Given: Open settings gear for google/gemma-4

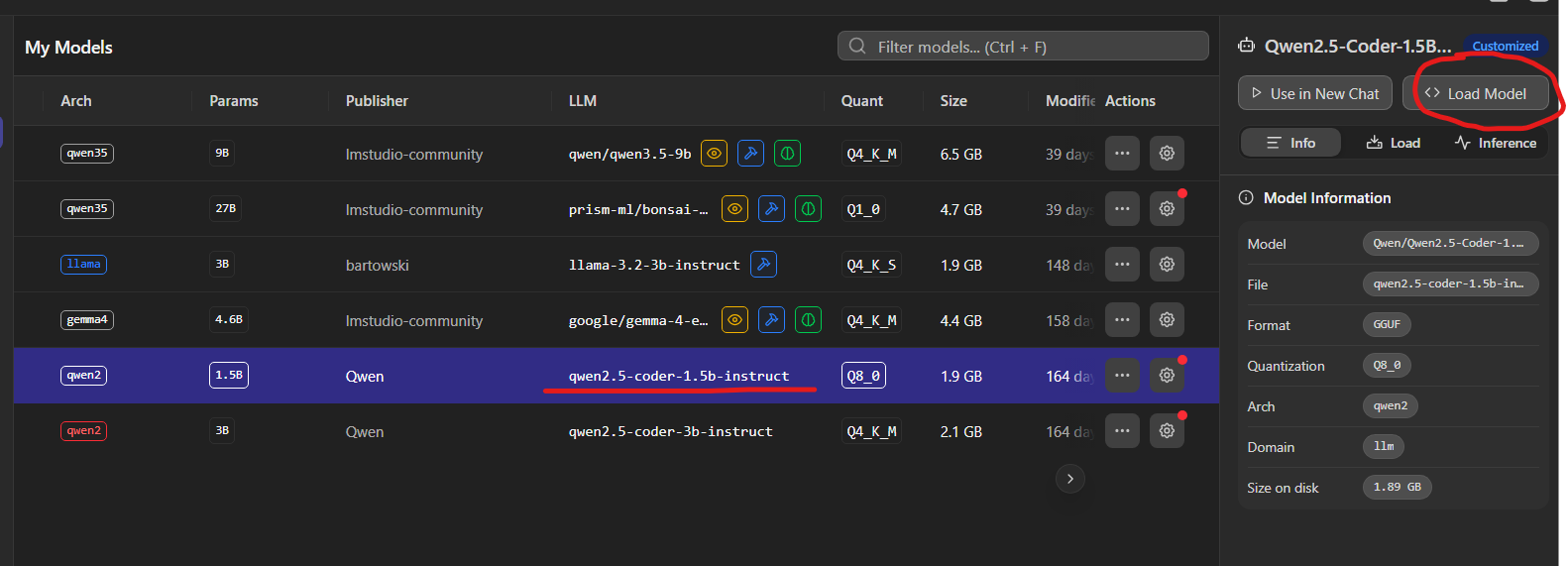Looking at the screenshot, I should [x=1167, y=320].
